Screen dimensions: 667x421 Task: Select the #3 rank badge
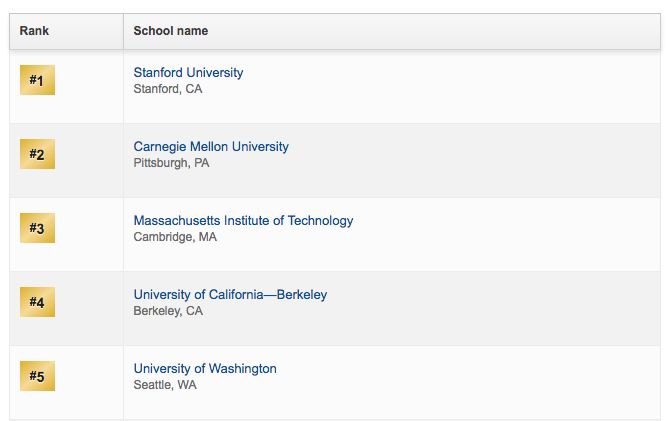point(37,228)
